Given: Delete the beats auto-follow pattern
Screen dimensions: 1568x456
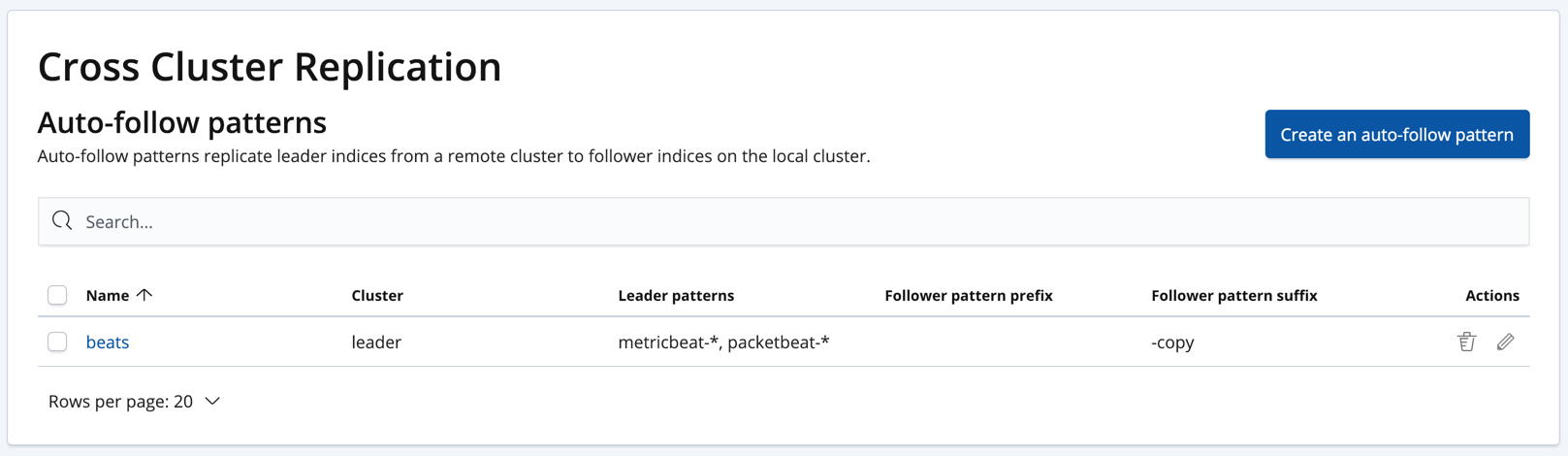Looking at the screenshot, I should point(1466,342).
